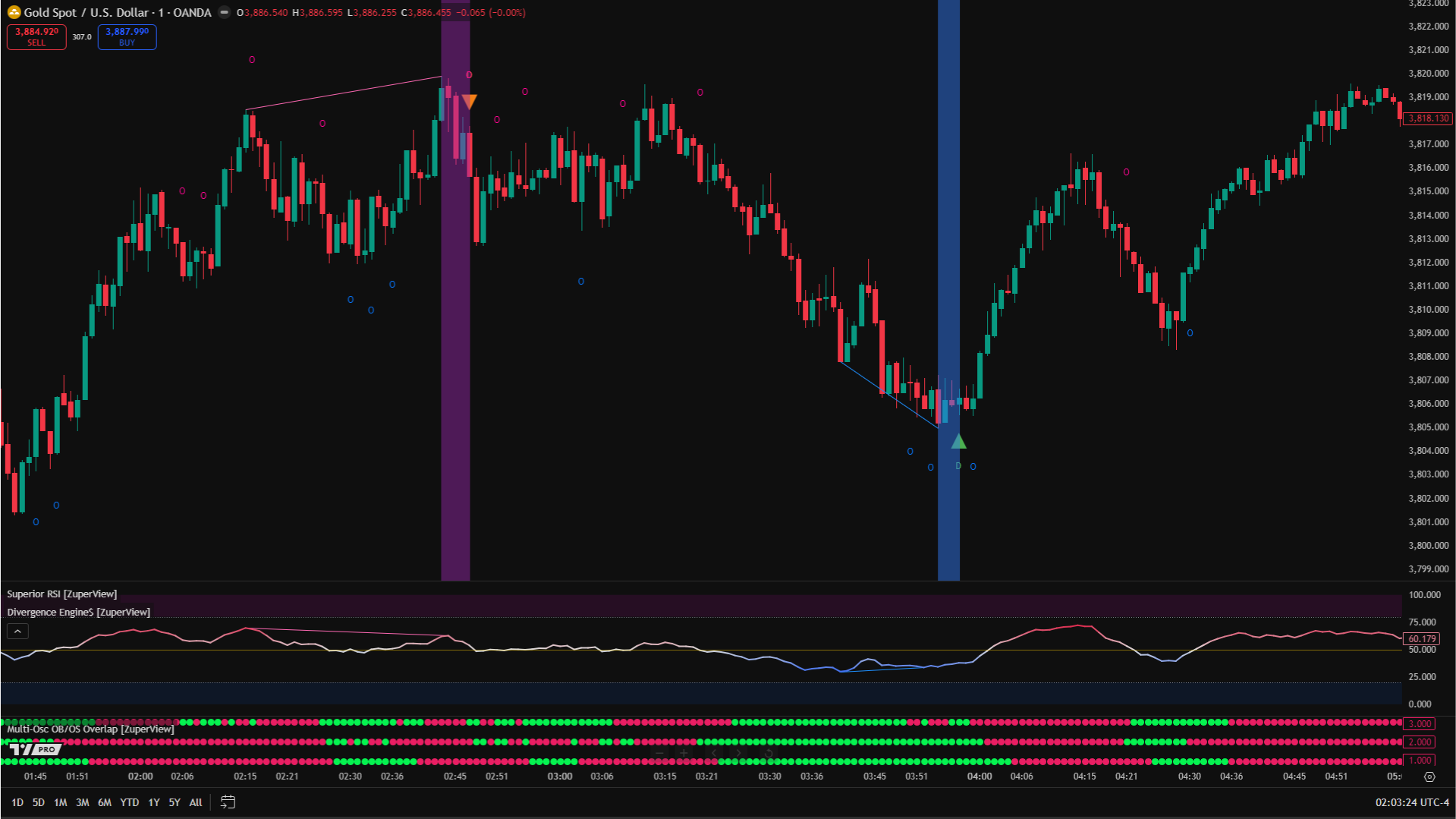
Task: Click the RSI value label 60.179
Action: point(1421,639)
